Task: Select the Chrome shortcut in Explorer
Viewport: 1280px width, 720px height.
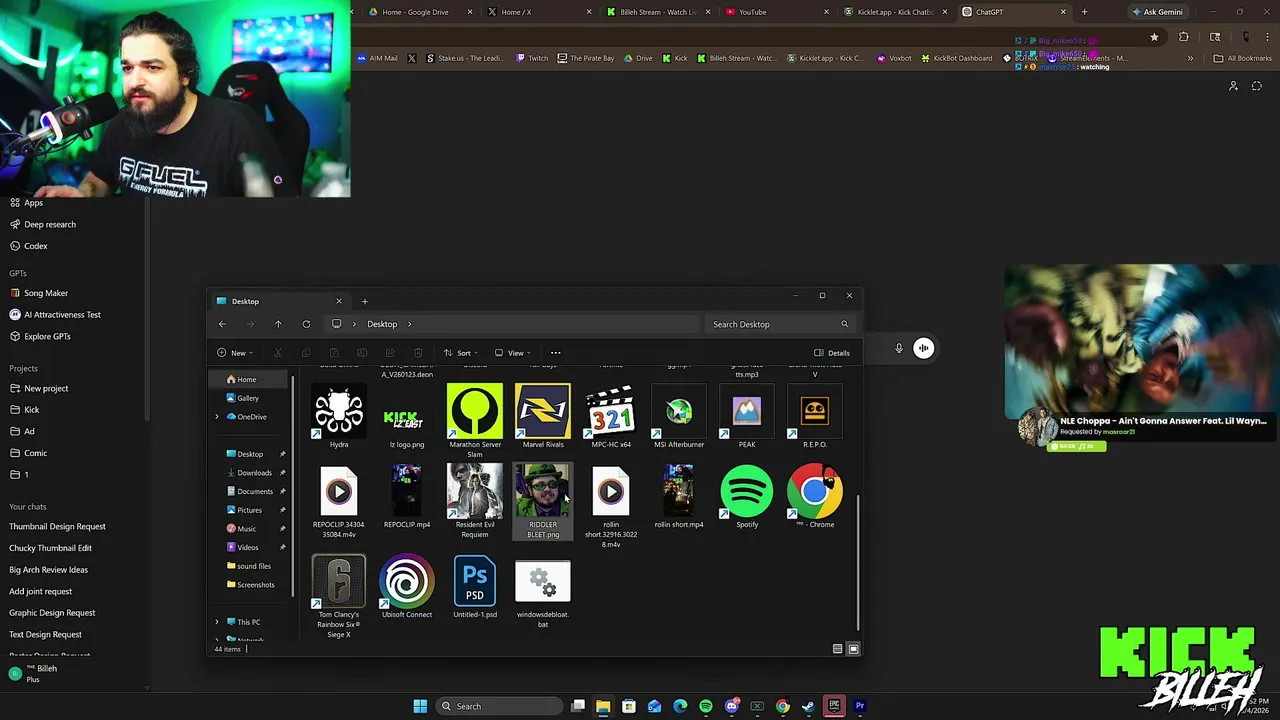Action: click(x=815, y=497)
